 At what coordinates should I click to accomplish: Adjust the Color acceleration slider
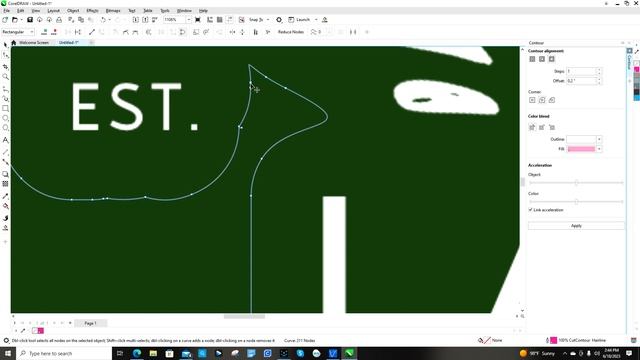[x=576, y=201]
